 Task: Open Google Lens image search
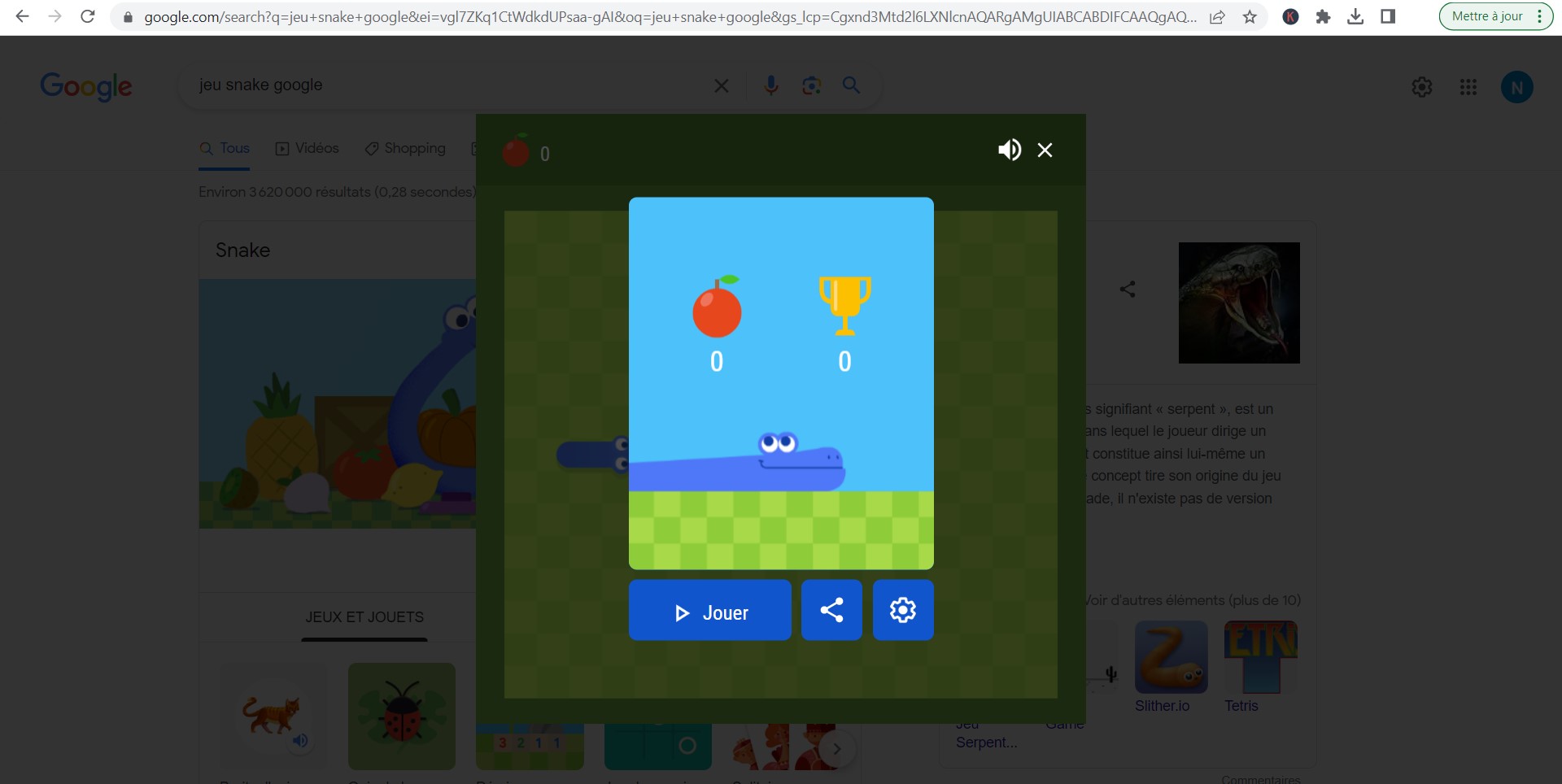pyautogui.click(x=811, y=85)
